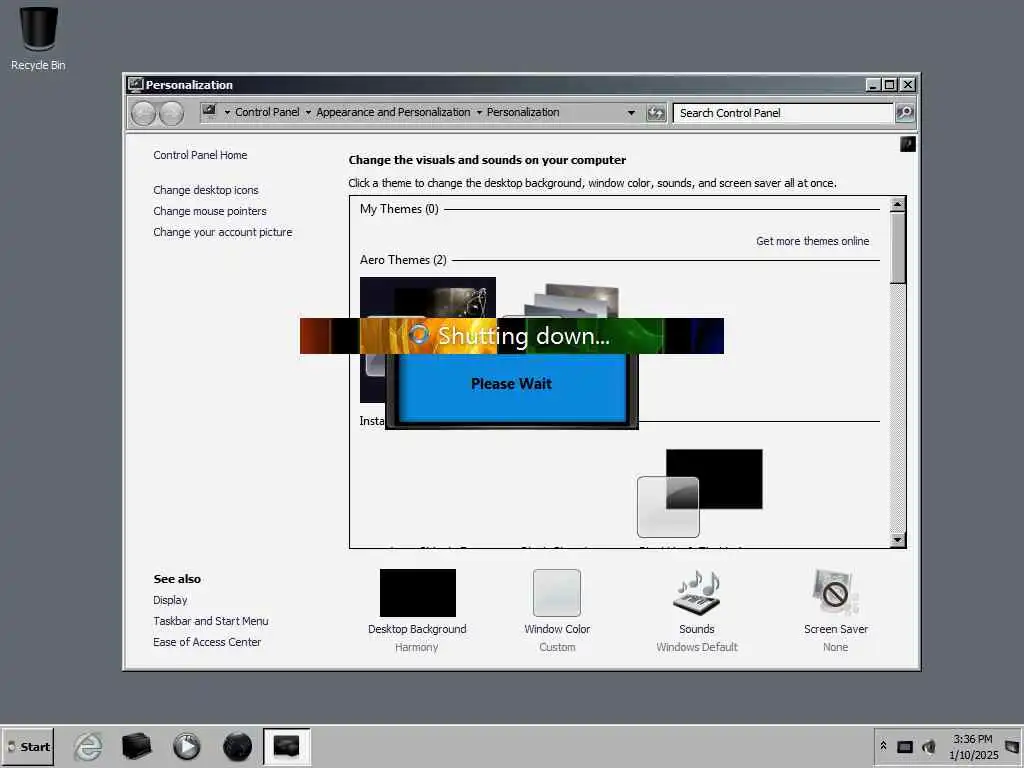Refresh the Control Panel address bar
Viewport: 1024px width, 768px height.
coord(656,113)
